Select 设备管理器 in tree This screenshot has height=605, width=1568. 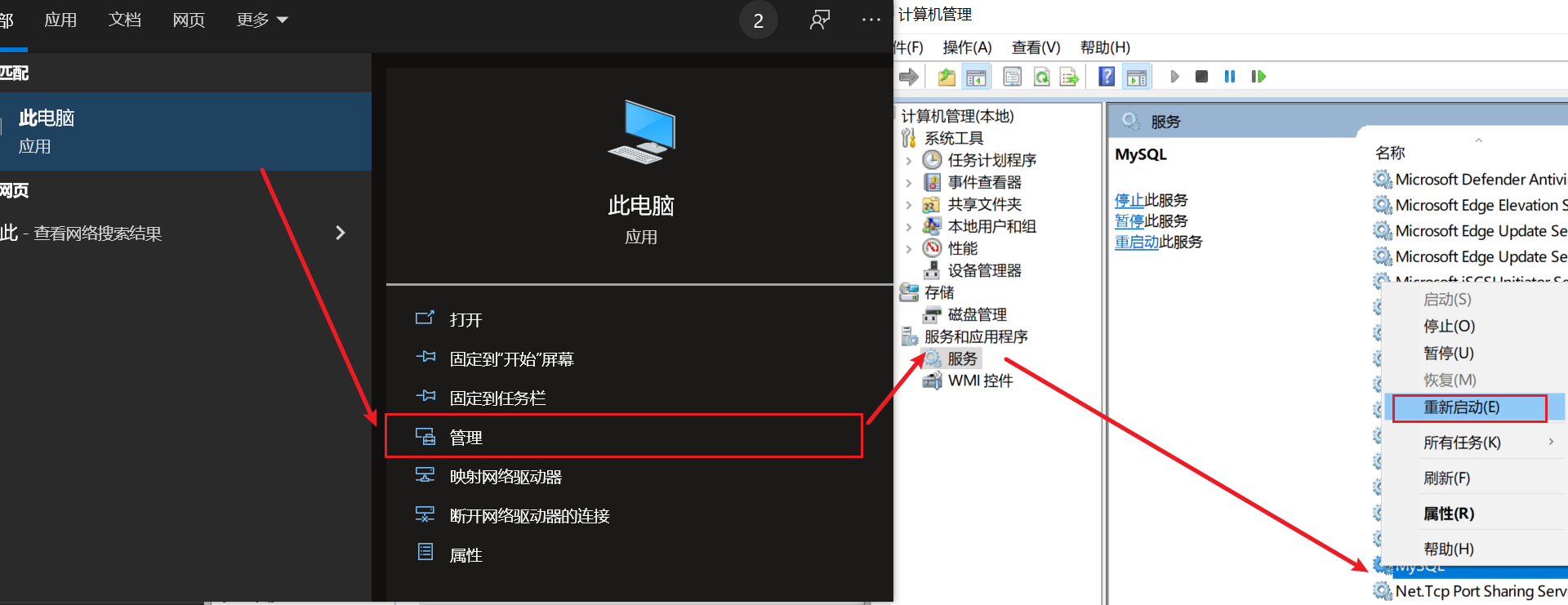984,270
